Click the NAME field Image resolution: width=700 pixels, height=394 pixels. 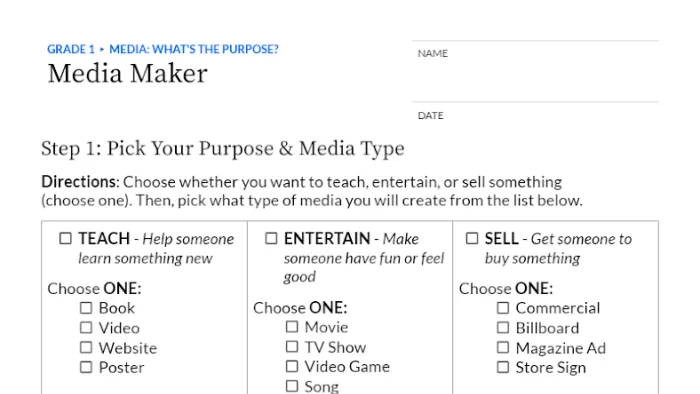[535, 71]
